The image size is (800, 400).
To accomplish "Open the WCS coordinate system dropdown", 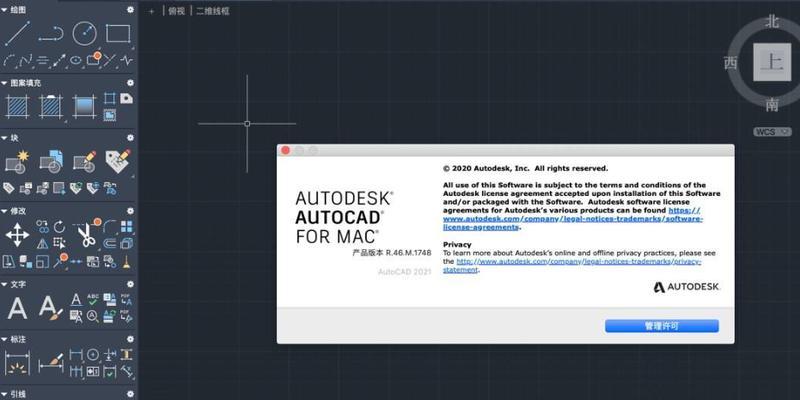I will click(772, 132).
